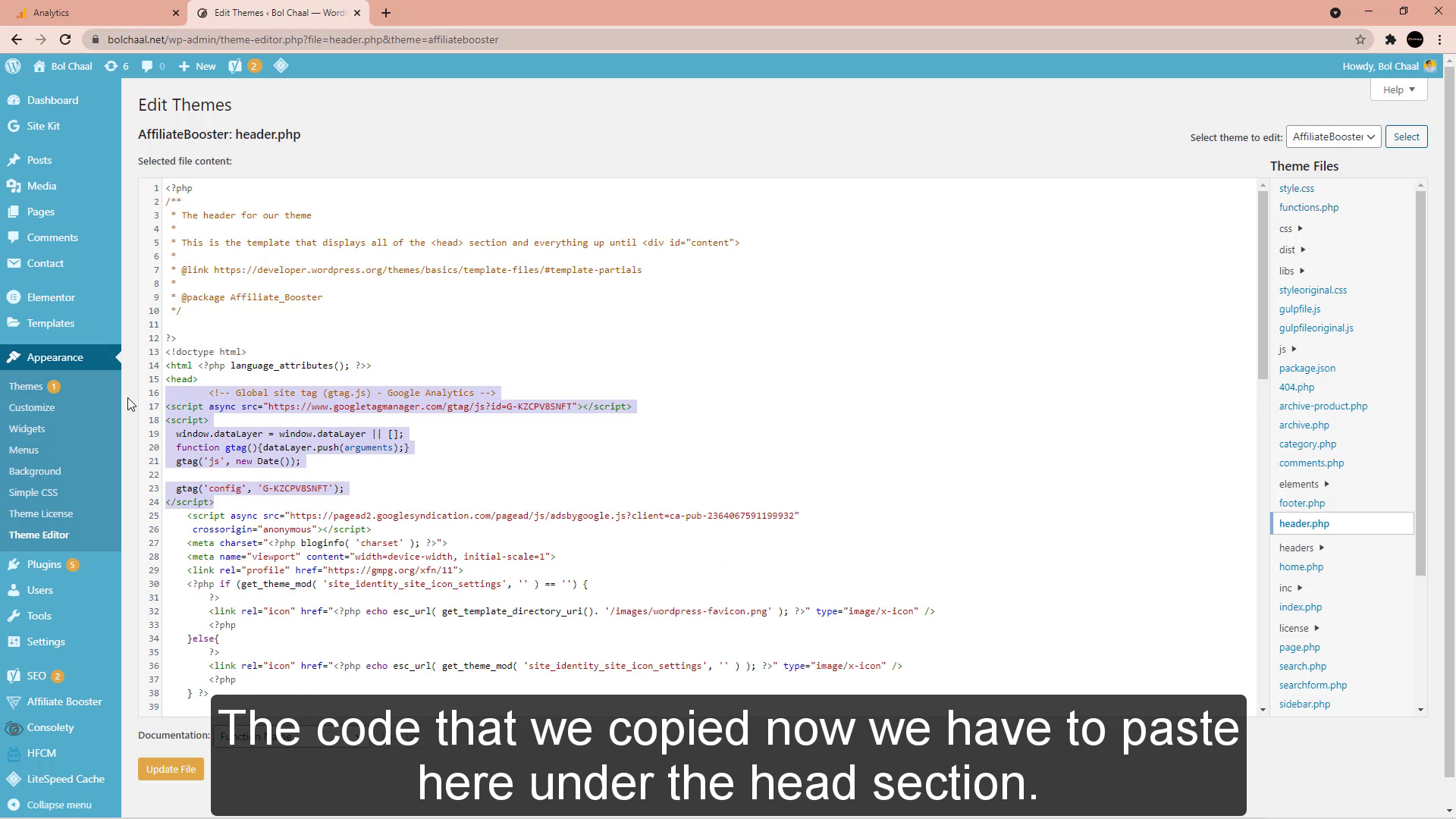Image resolution: width=1456 pixels, height=819 pixels.
Task: Open sidebar.php theme file
Action: pos(1304,704)
